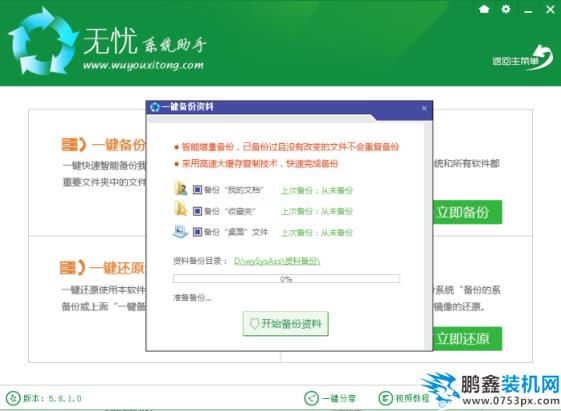Click the backup progress bar at 0%

pos(286,279)
